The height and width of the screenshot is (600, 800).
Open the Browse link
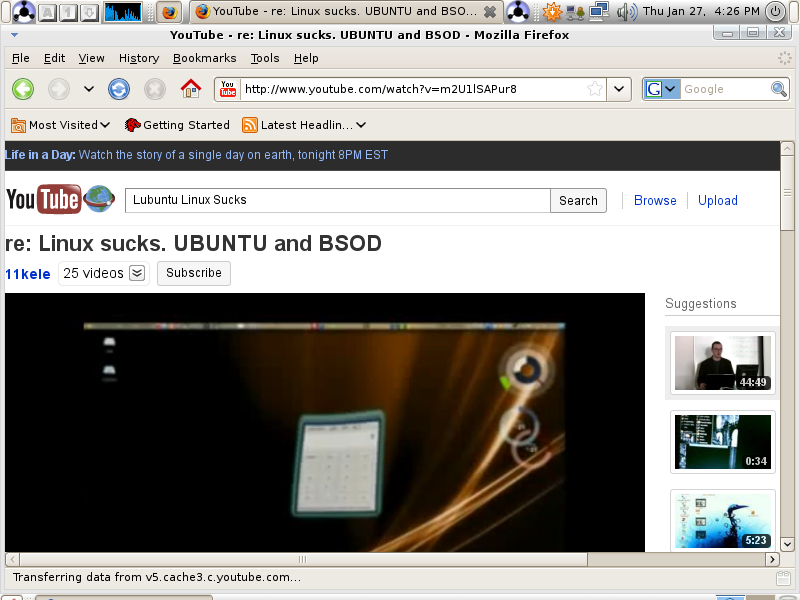[655, 201]
